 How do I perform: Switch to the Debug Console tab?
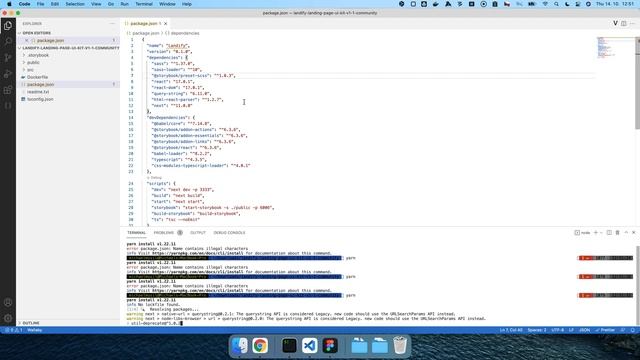pyautogui.click(x=229, y=233)
